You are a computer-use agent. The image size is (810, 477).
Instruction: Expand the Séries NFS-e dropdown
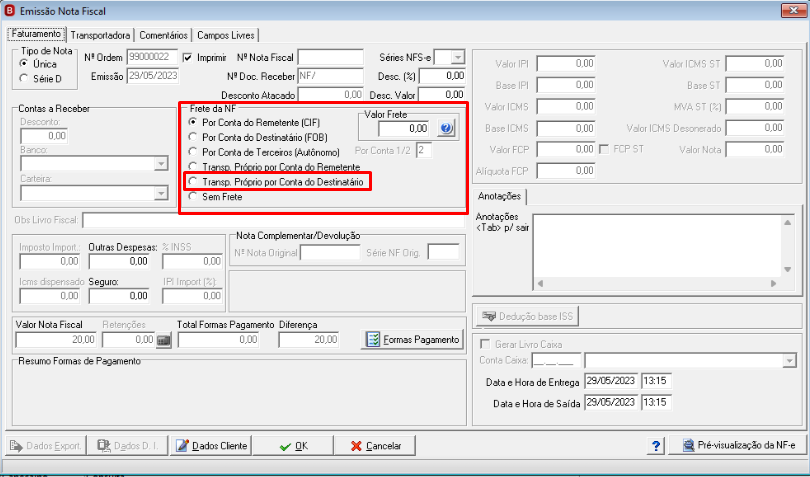pos(458,57)
